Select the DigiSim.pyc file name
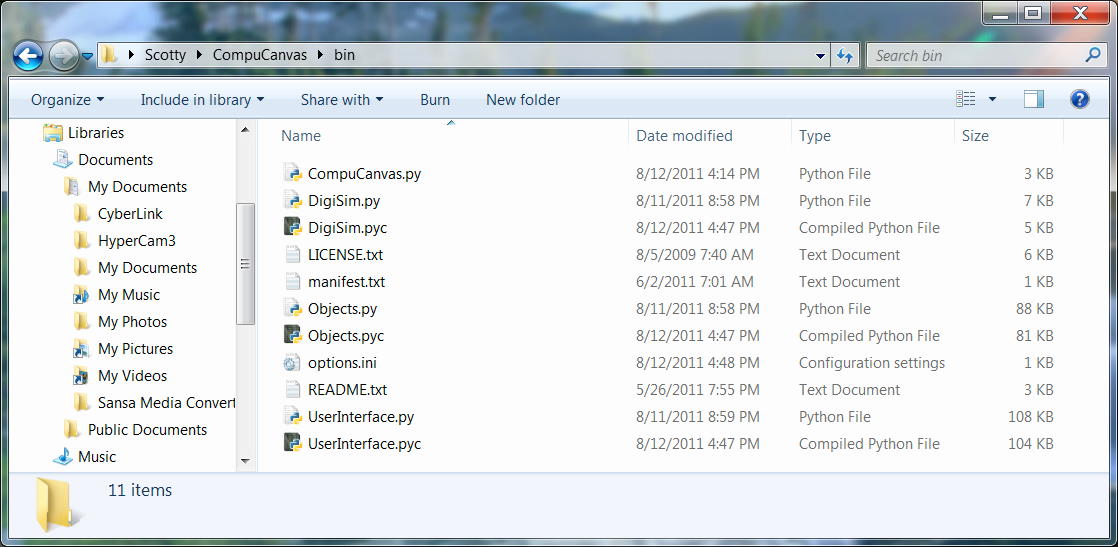Screen dimensions: 1118x547 347,228
